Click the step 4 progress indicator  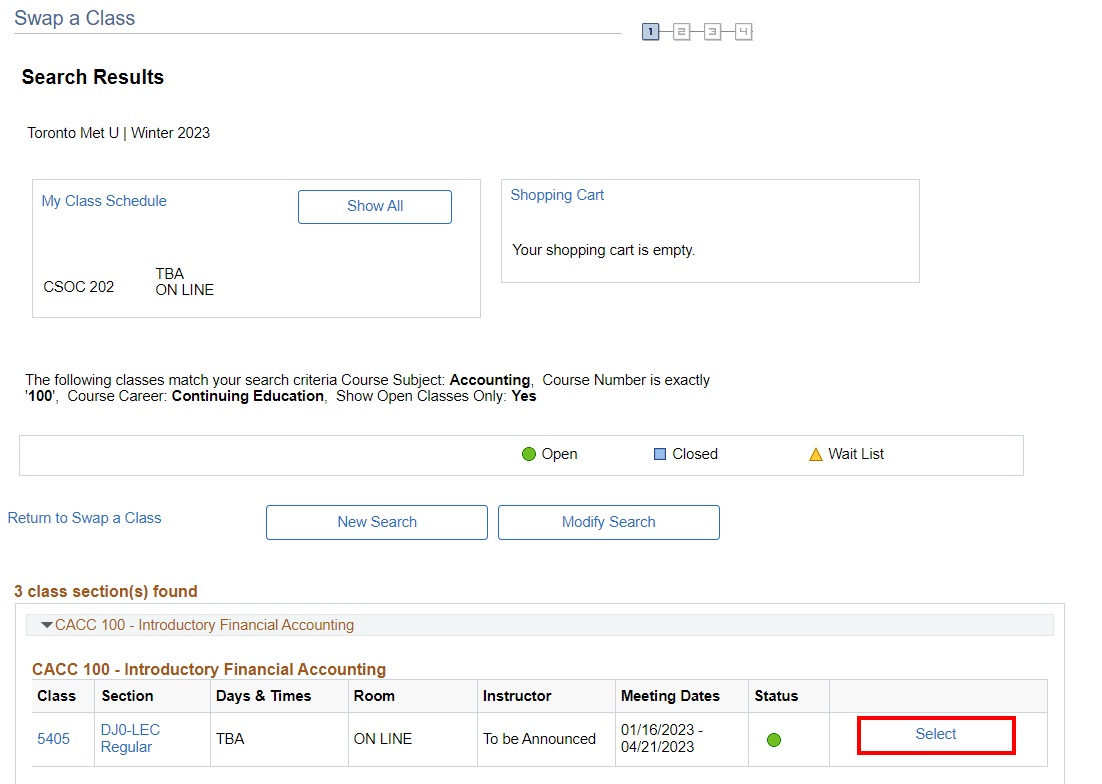click(743, 32)
